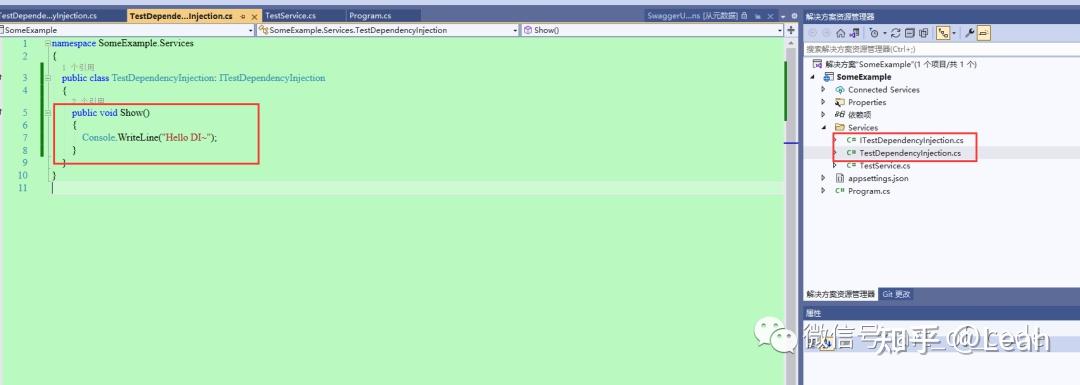Select Properties node in Solution Explorer
The image size is (1080, 385).
(x=866, y=102)
